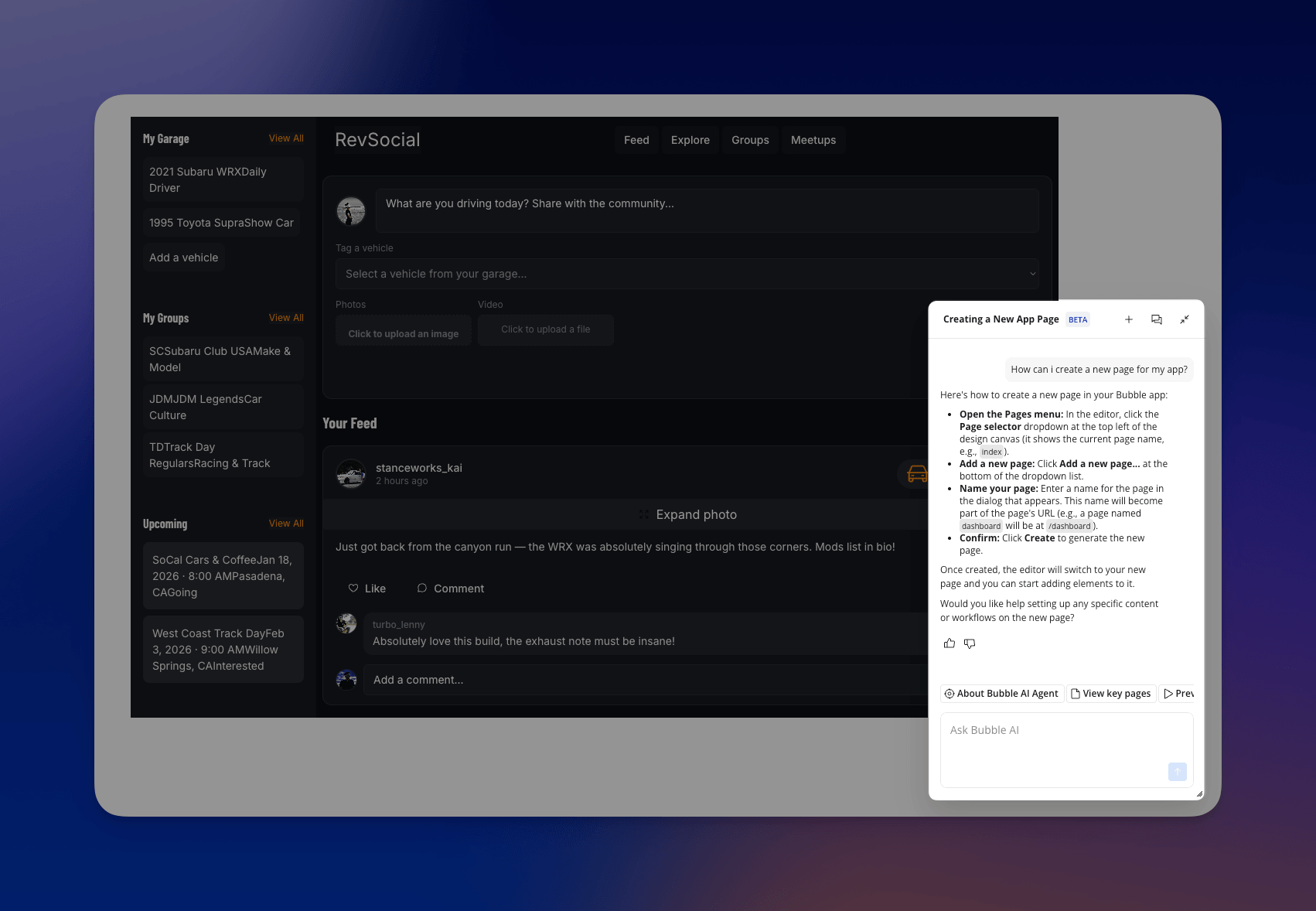The height and width of the screenshot is (911, 1316).
Task: Expand My Garage with View All
Action: tap(286, 138)
